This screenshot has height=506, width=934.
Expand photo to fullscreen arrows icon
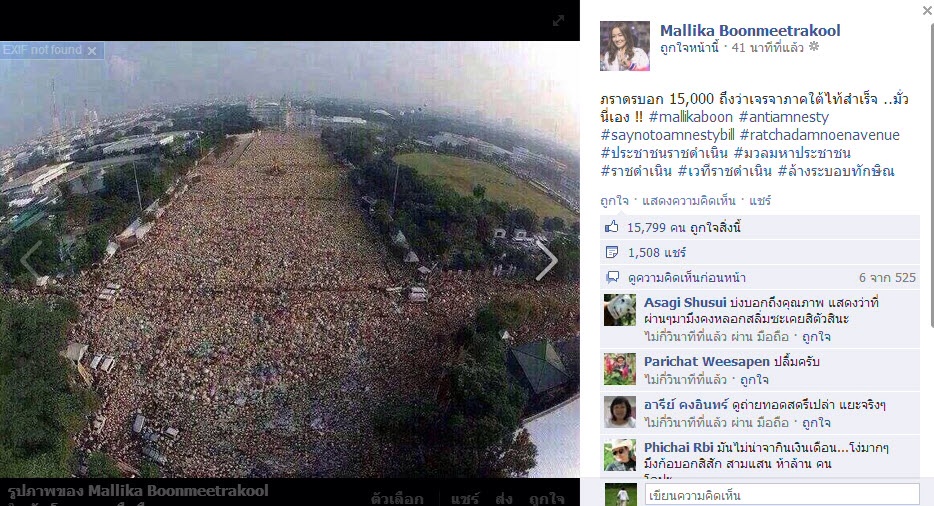point(558,21)
